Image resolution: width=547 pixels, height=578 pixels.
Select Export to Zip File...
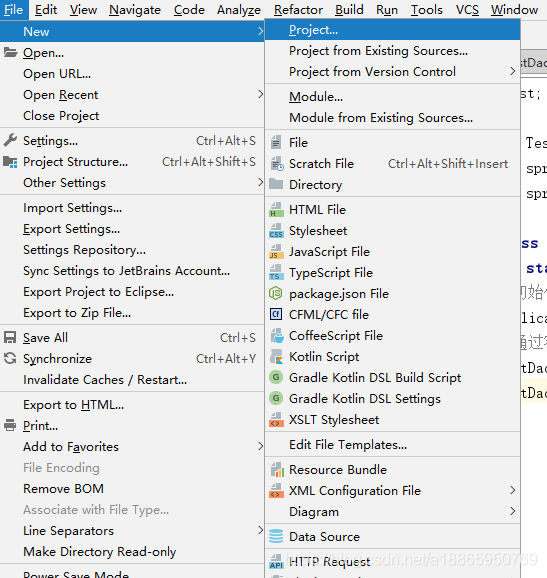coord(132,313)
